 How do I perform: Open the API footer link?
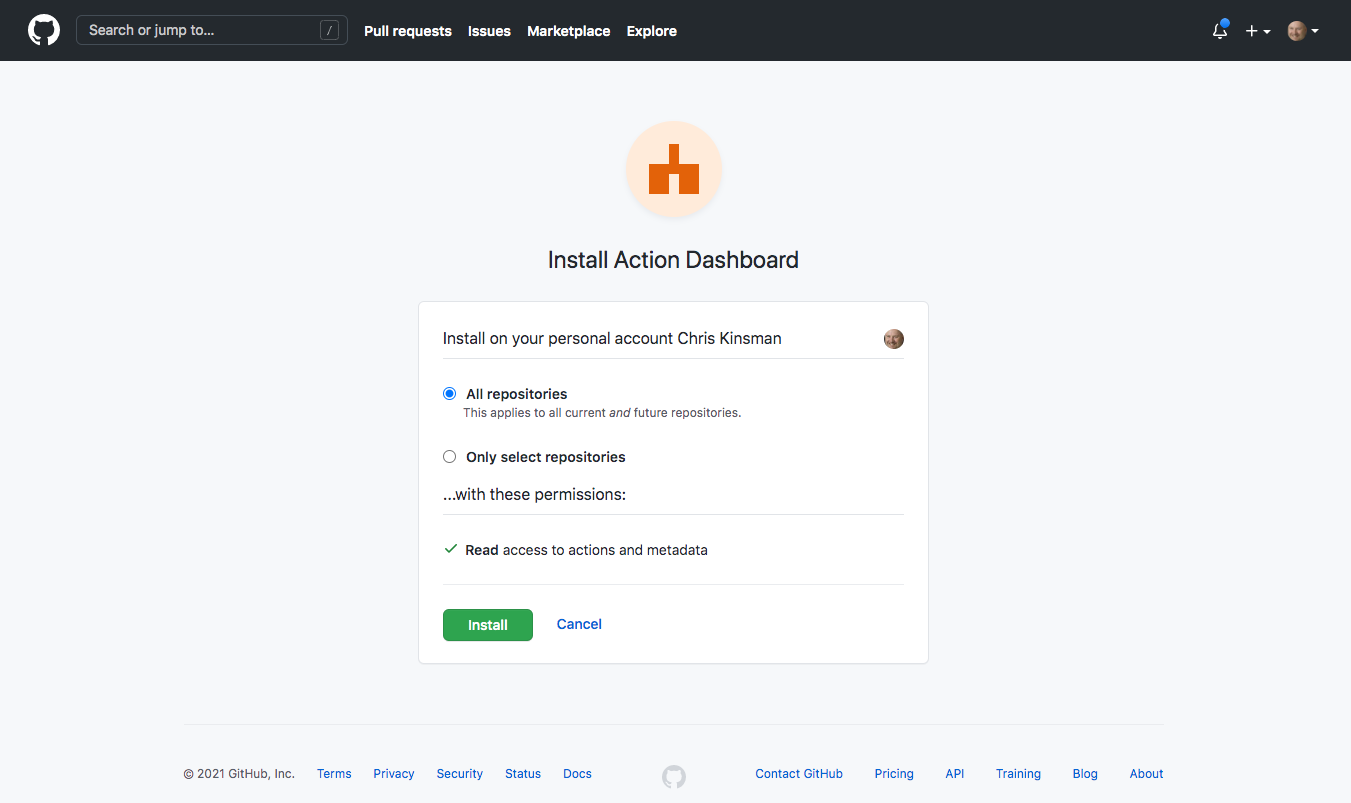[x=955, y=774]
